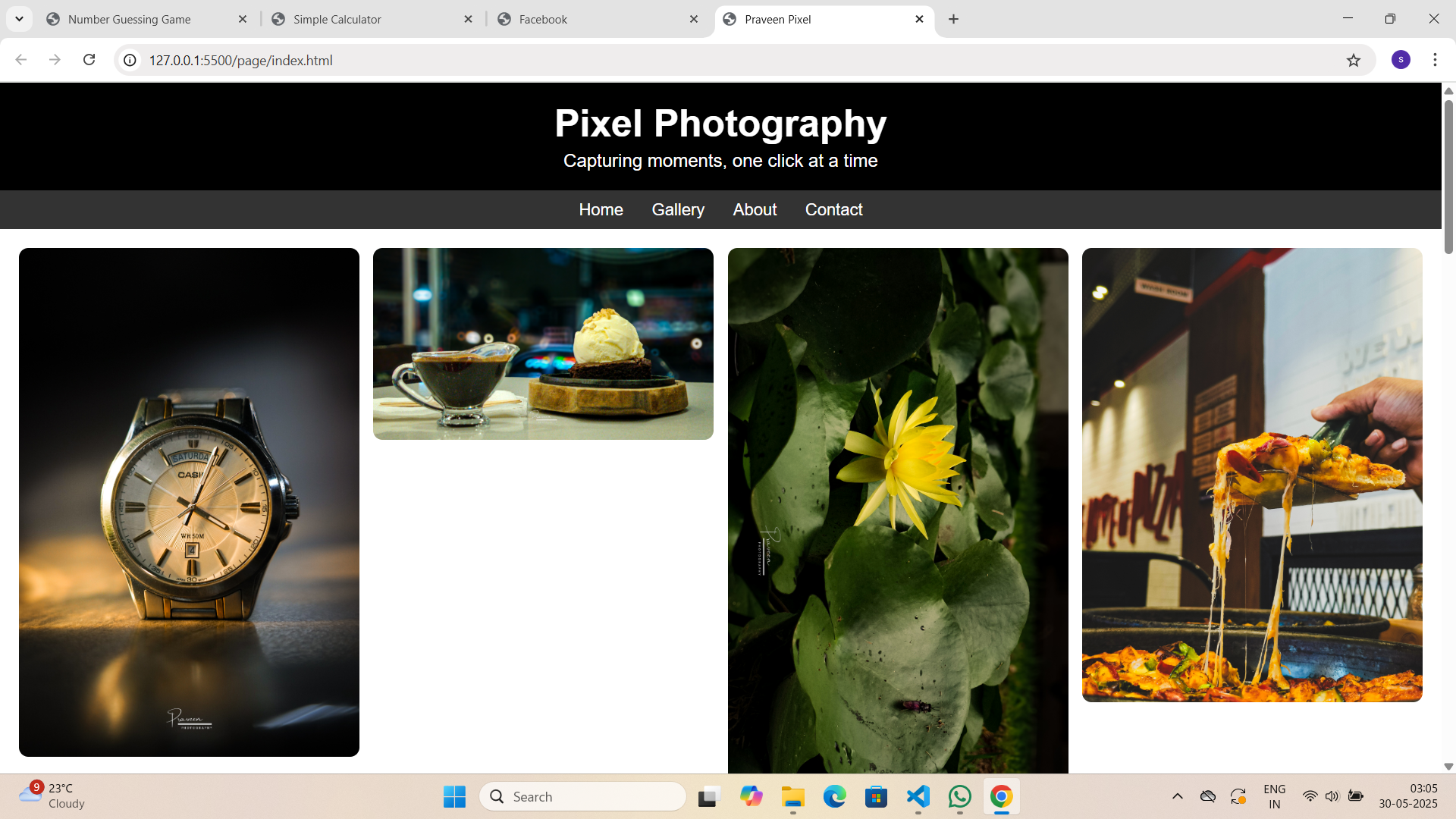Click the Casio watch photo
Screen dimensions: 1456x819
tap(189, 502)
